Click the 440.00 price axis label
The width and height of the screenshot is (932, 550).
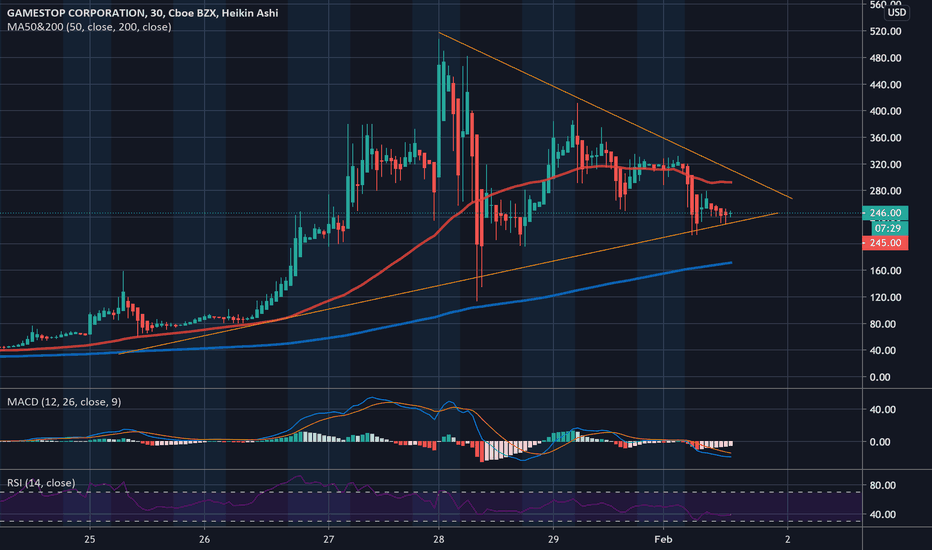click(885, 85)
